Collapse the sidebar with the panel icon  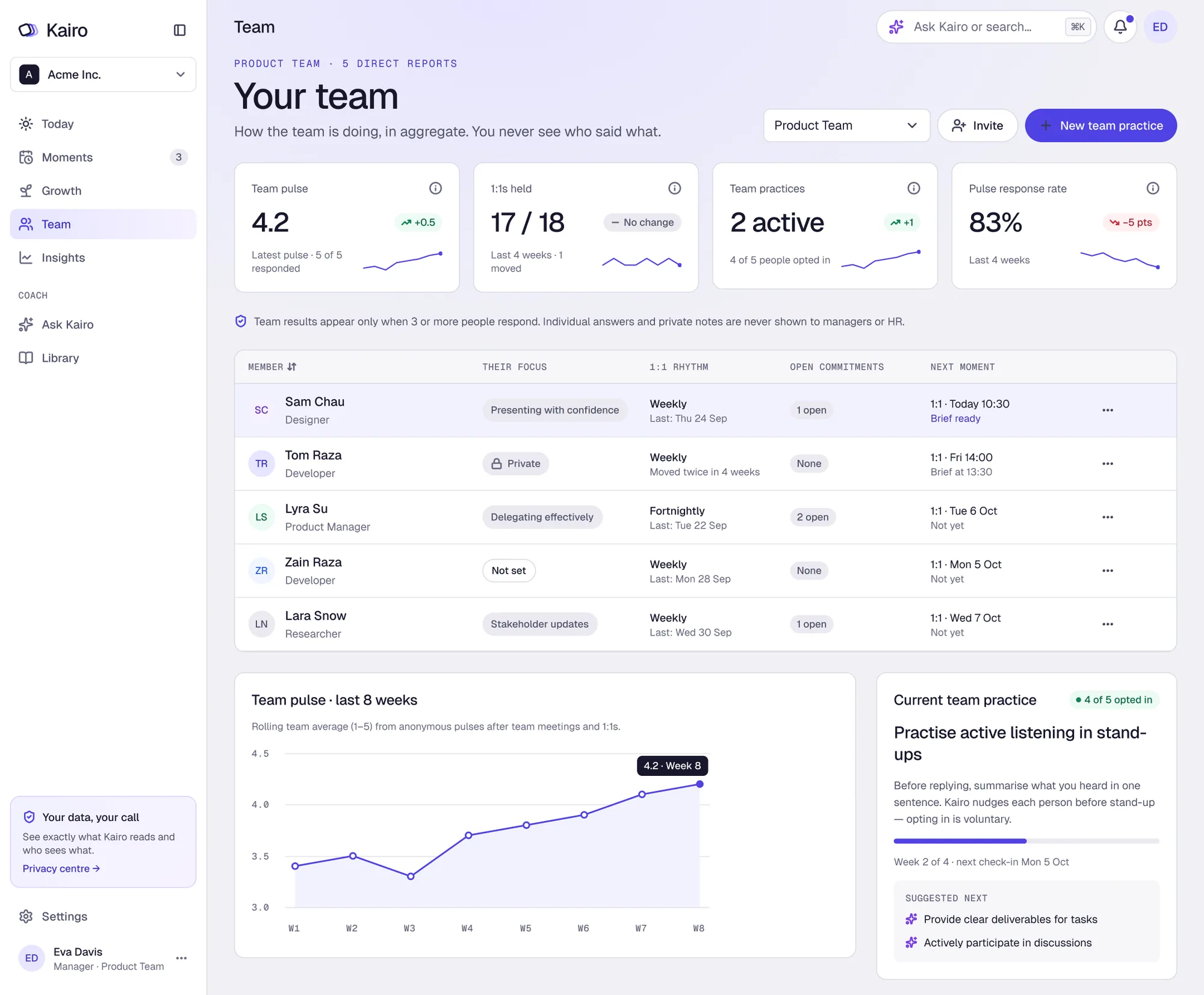[x=179, y=30]
